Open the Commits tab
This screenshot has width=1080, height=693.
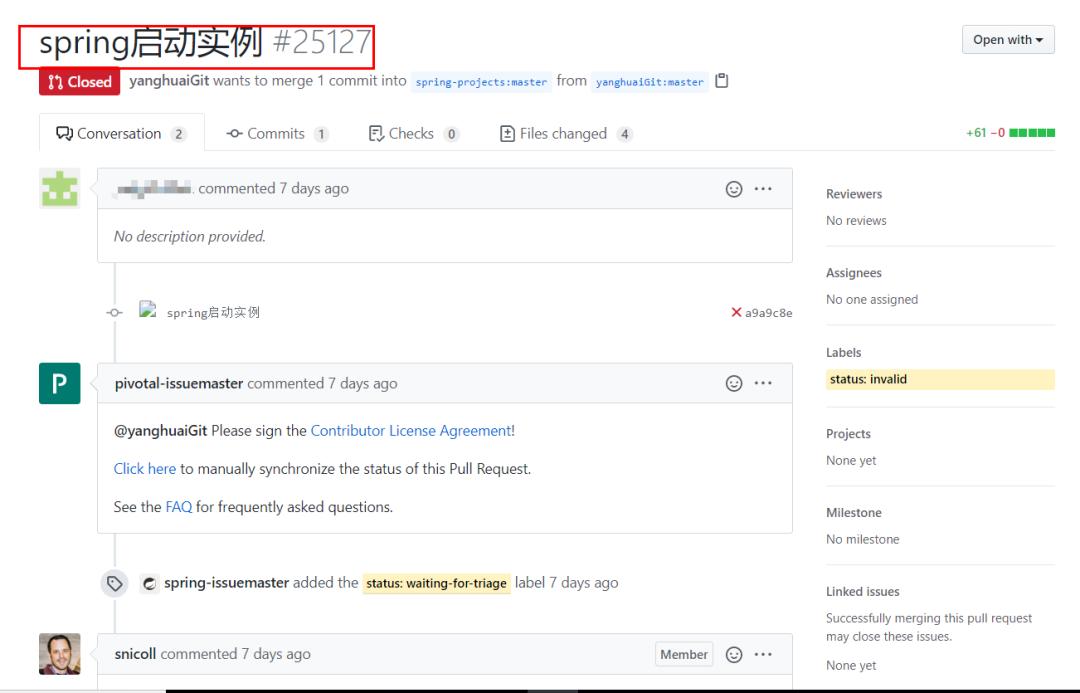[x=275, y=133]
